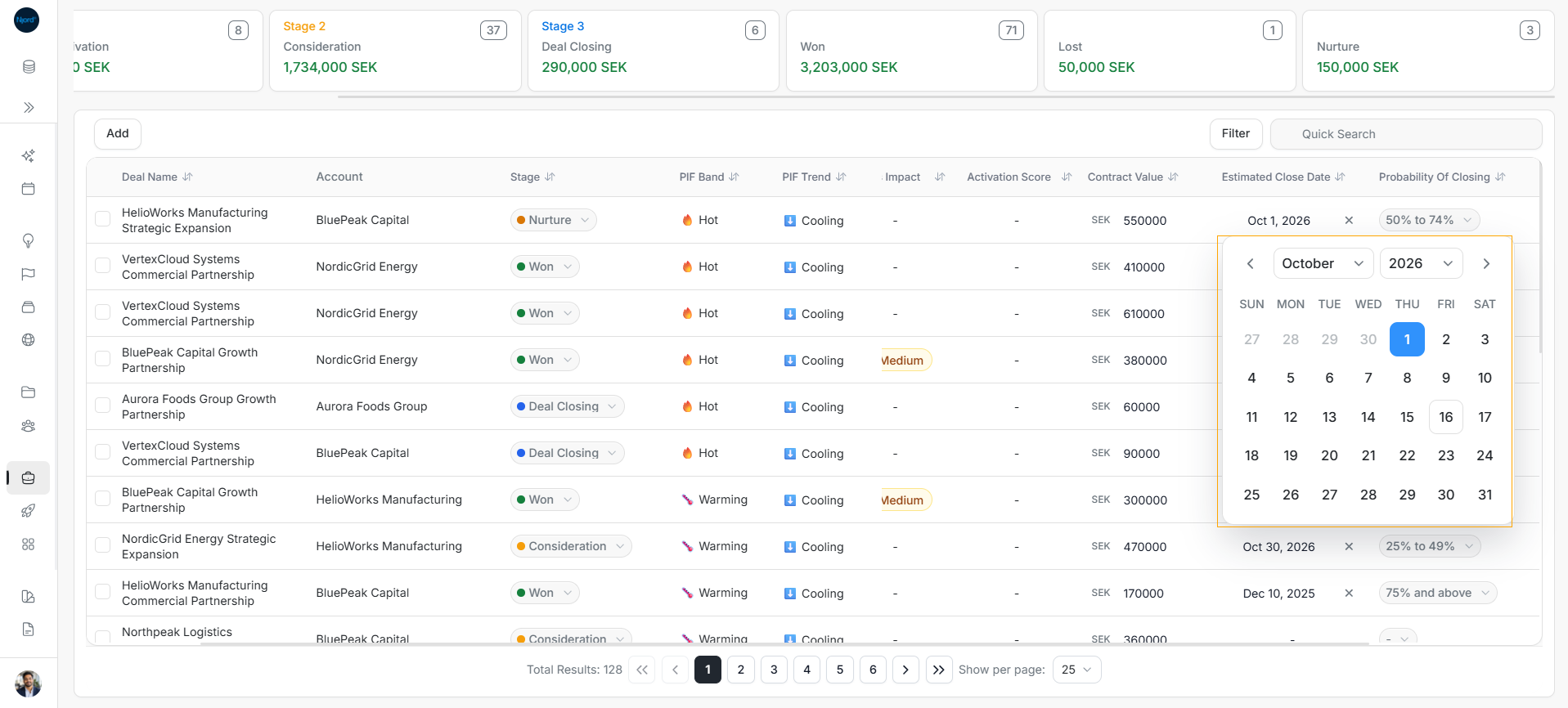This screenshot has width=1568, height=708.
Task: Go to previous month in calendar
Action: click(1251, 263)
